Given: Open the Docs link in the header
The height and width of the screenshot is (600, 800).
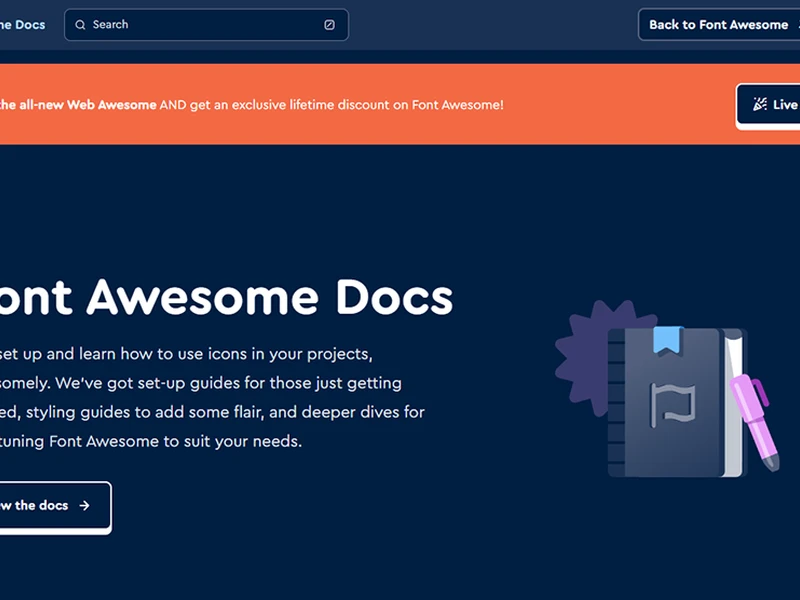Looking at the screenshot, I should 22,24.
